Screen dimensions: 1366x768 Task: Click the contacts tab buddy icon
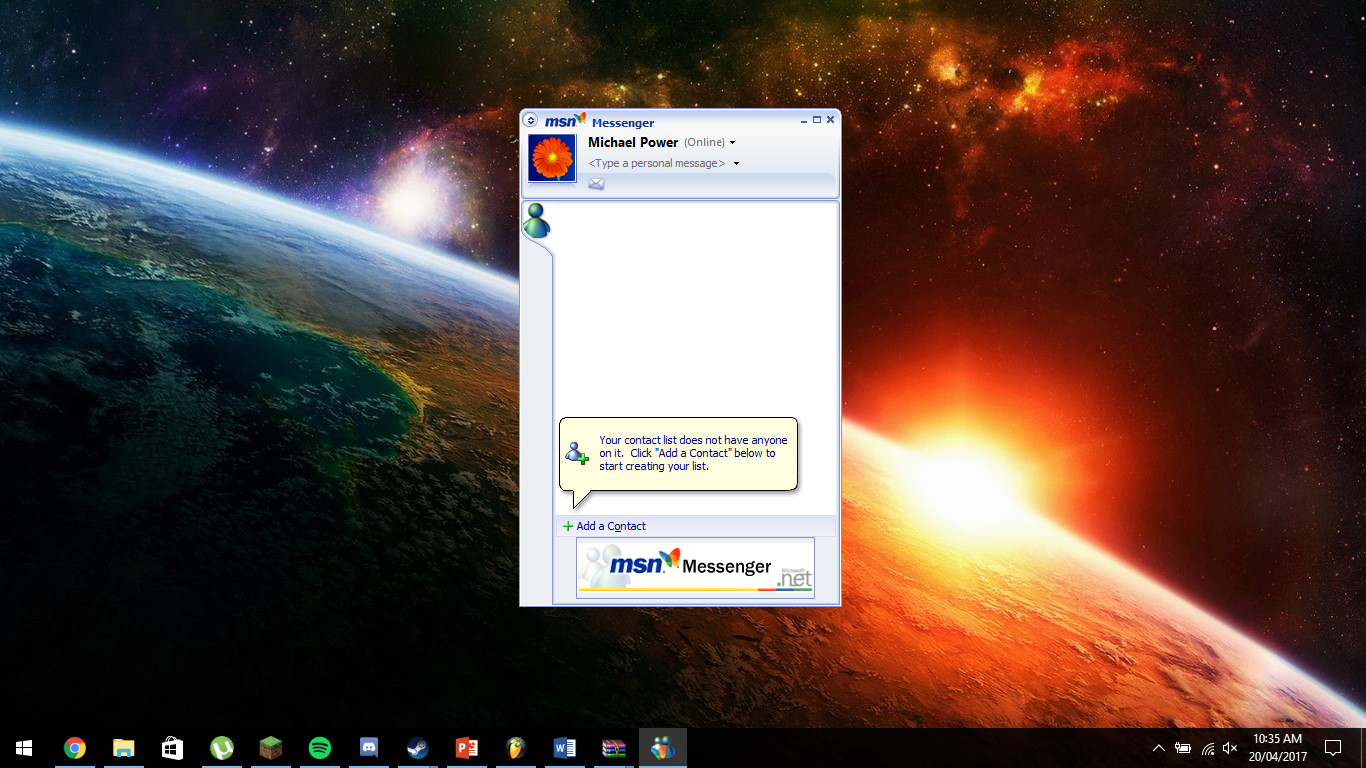pos(537,221)
